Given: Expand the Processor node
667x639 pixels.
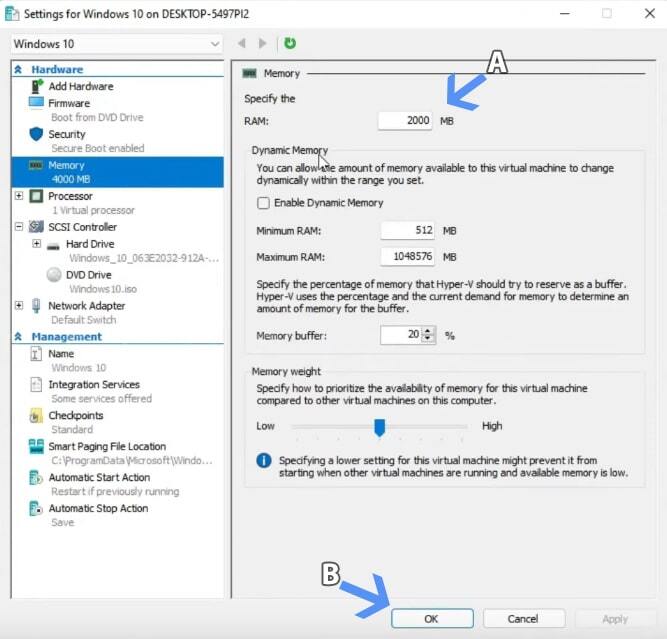Looking at the screenshot, I should [x=19, y=196].
